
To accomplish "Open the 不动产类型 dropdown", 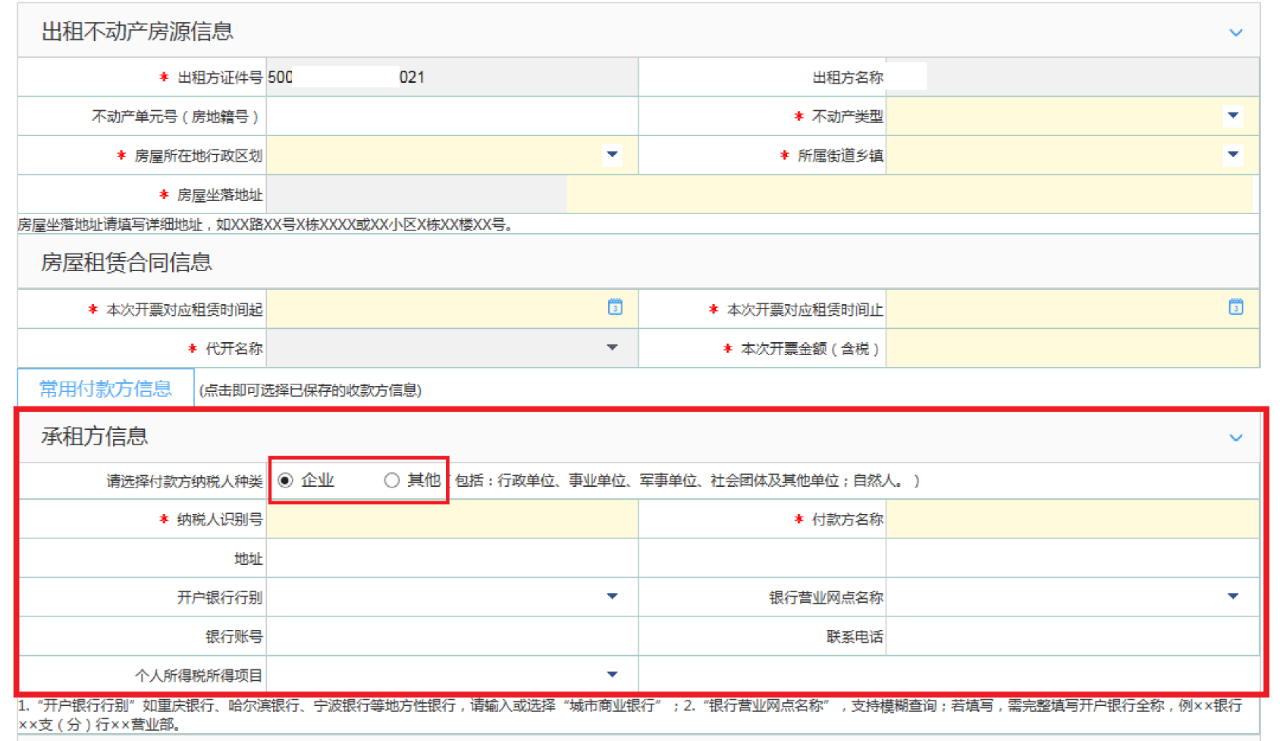I will 1231,115.
